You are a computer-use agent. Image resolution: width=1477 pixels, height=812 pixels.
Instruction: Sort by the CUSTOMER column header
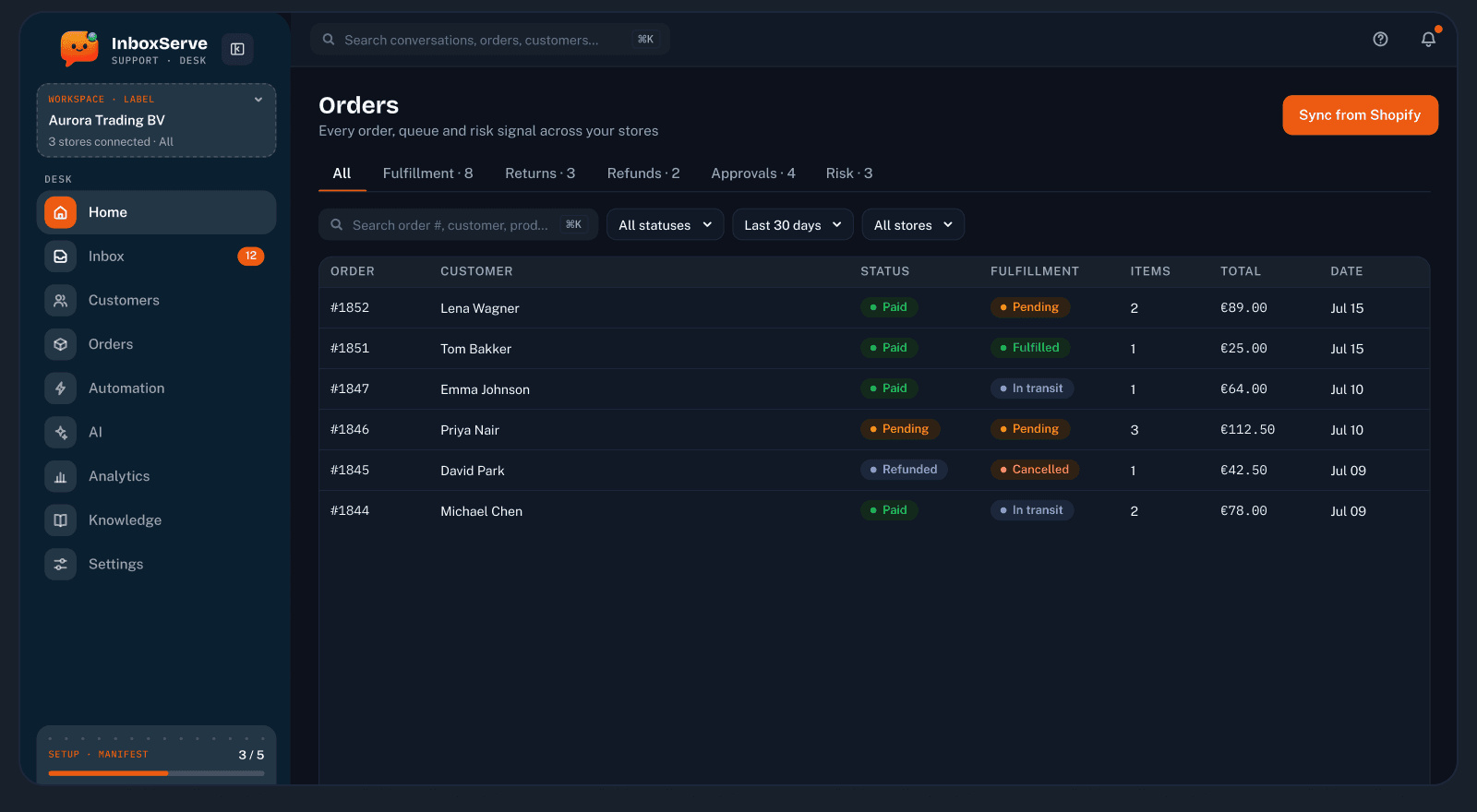476,271
